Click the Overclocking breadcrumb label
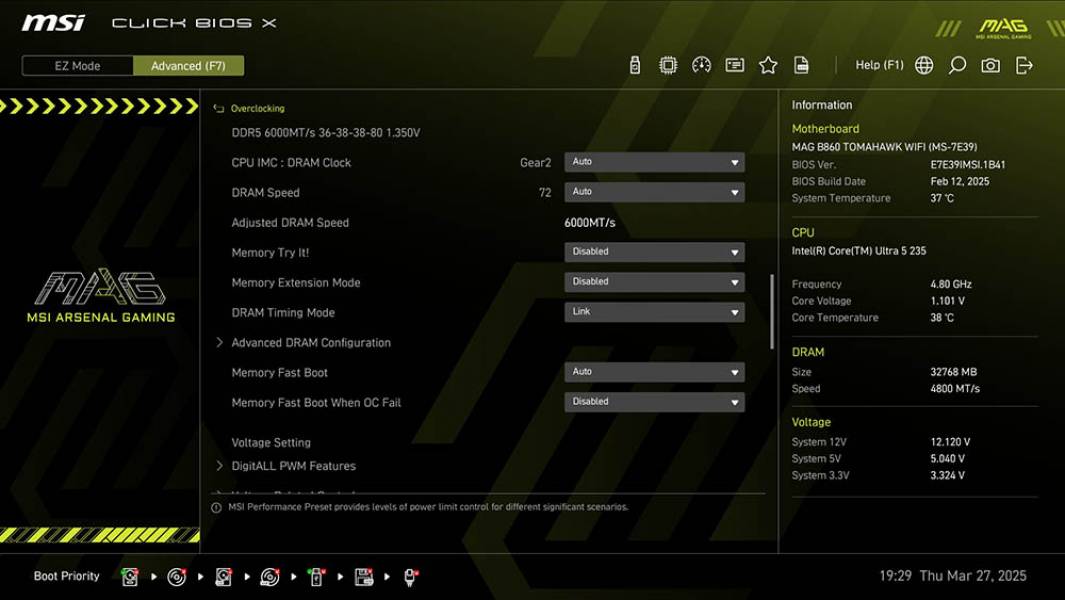1065x600 pixels. [257, 109]
